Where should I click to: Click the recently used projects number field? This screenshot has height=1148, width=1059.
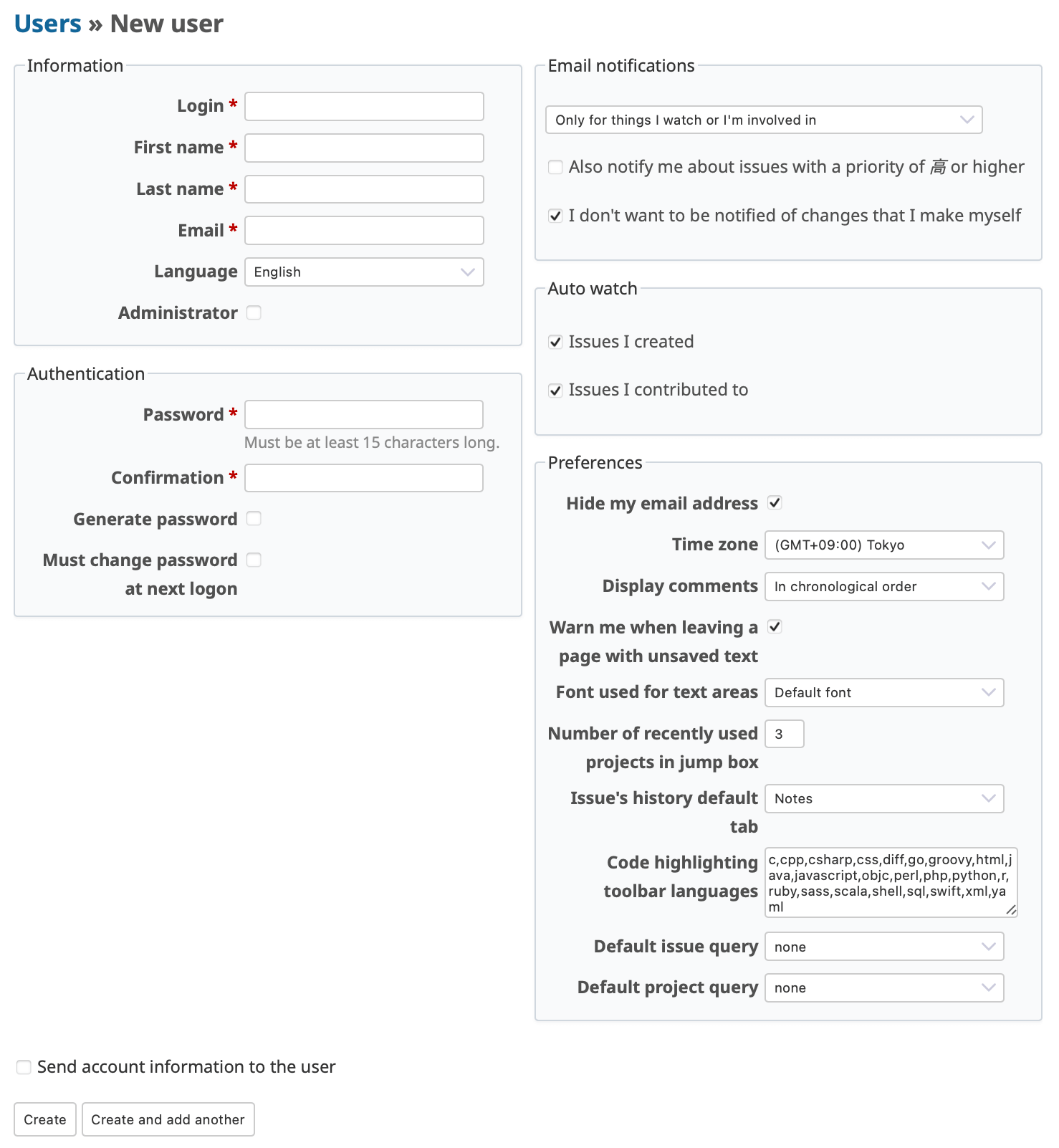pos(784,735)
